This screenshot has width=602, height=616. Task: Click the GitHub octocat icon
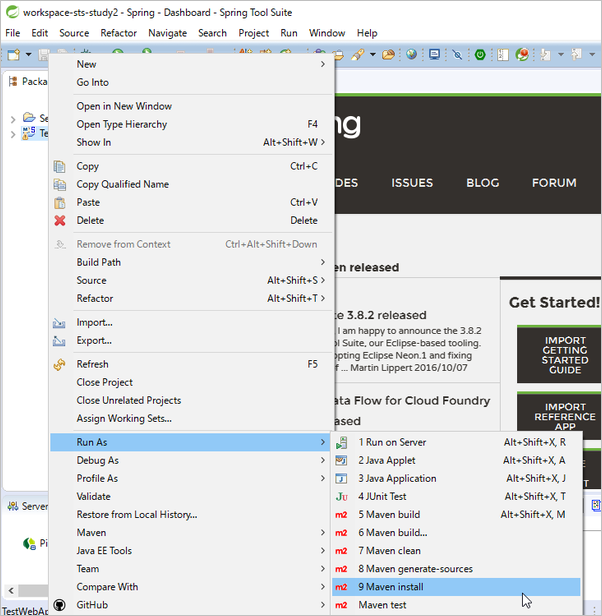(60, 605)
